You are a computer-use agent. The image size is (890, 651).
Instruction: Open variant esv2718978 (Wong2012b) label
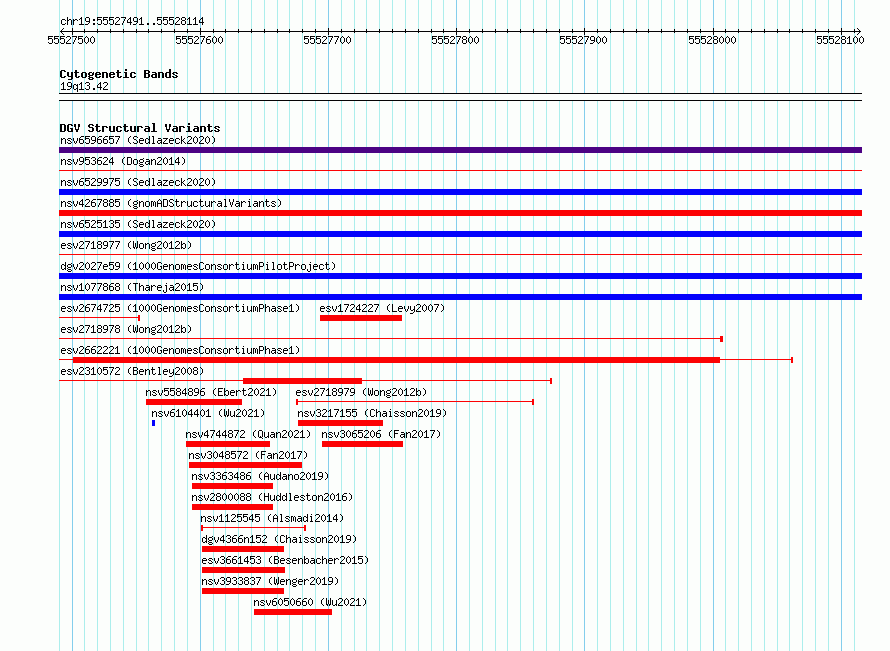[126, 329]
